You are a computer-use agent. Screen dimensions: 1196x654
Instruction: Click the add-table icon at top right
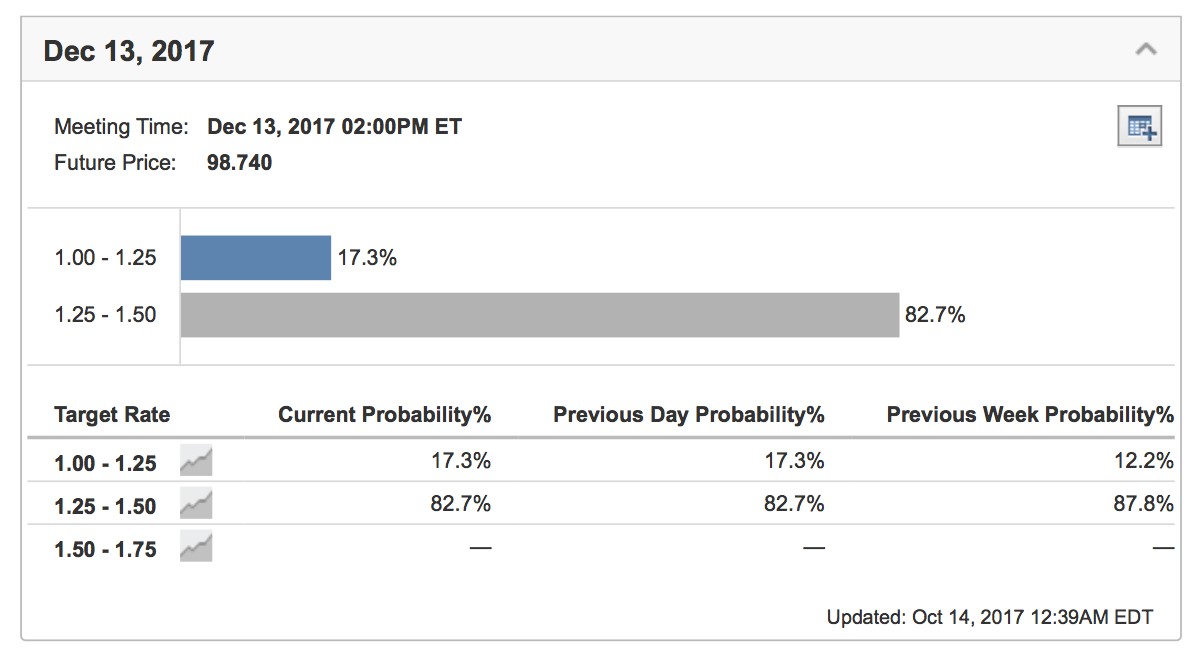tap(1139, 126)
